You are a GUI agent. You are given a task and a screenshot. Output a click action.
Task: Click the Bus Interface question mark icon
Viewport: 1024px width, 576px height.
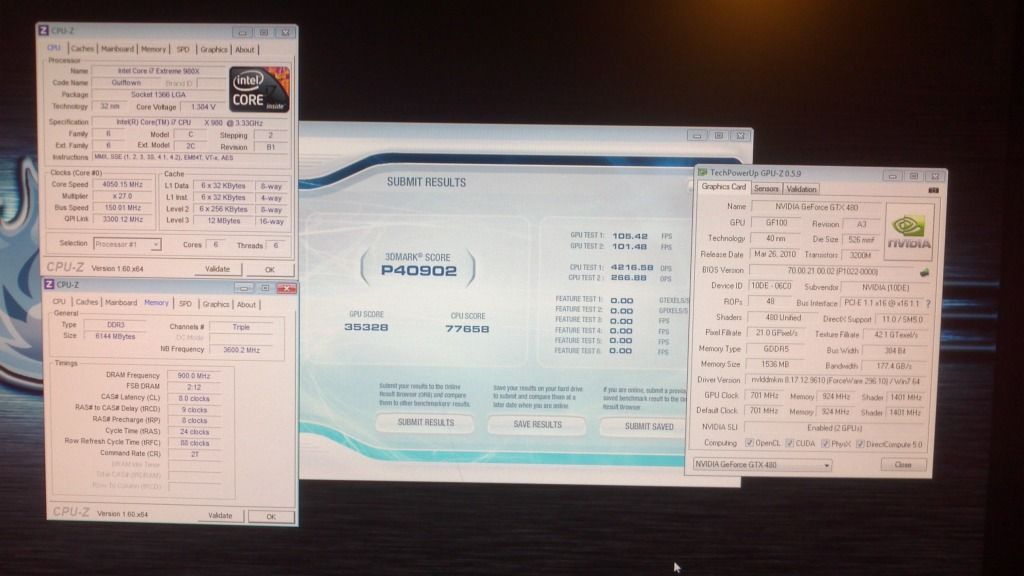click(927, 303)
